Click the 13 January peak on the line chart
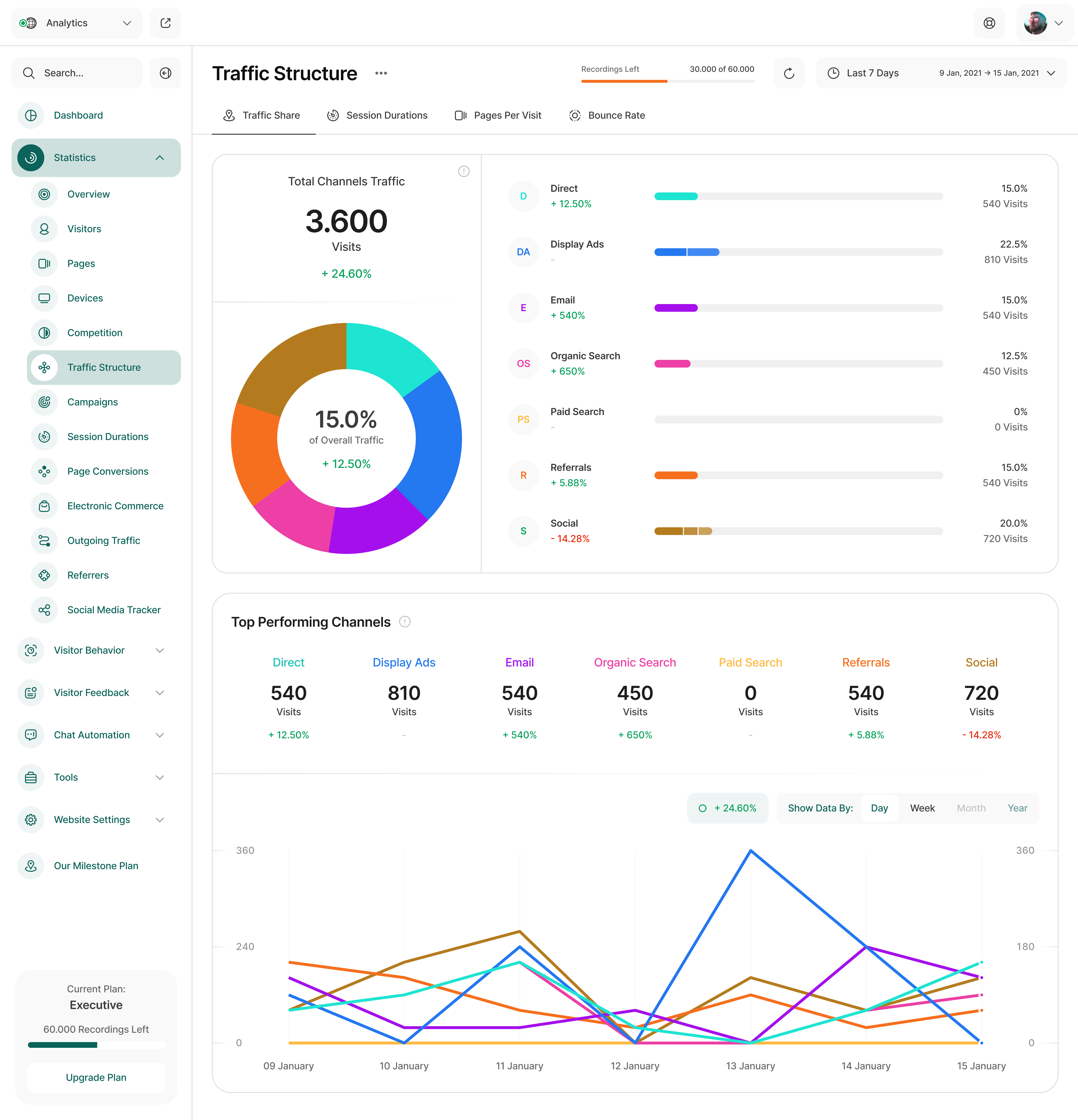 pos(750,851)
